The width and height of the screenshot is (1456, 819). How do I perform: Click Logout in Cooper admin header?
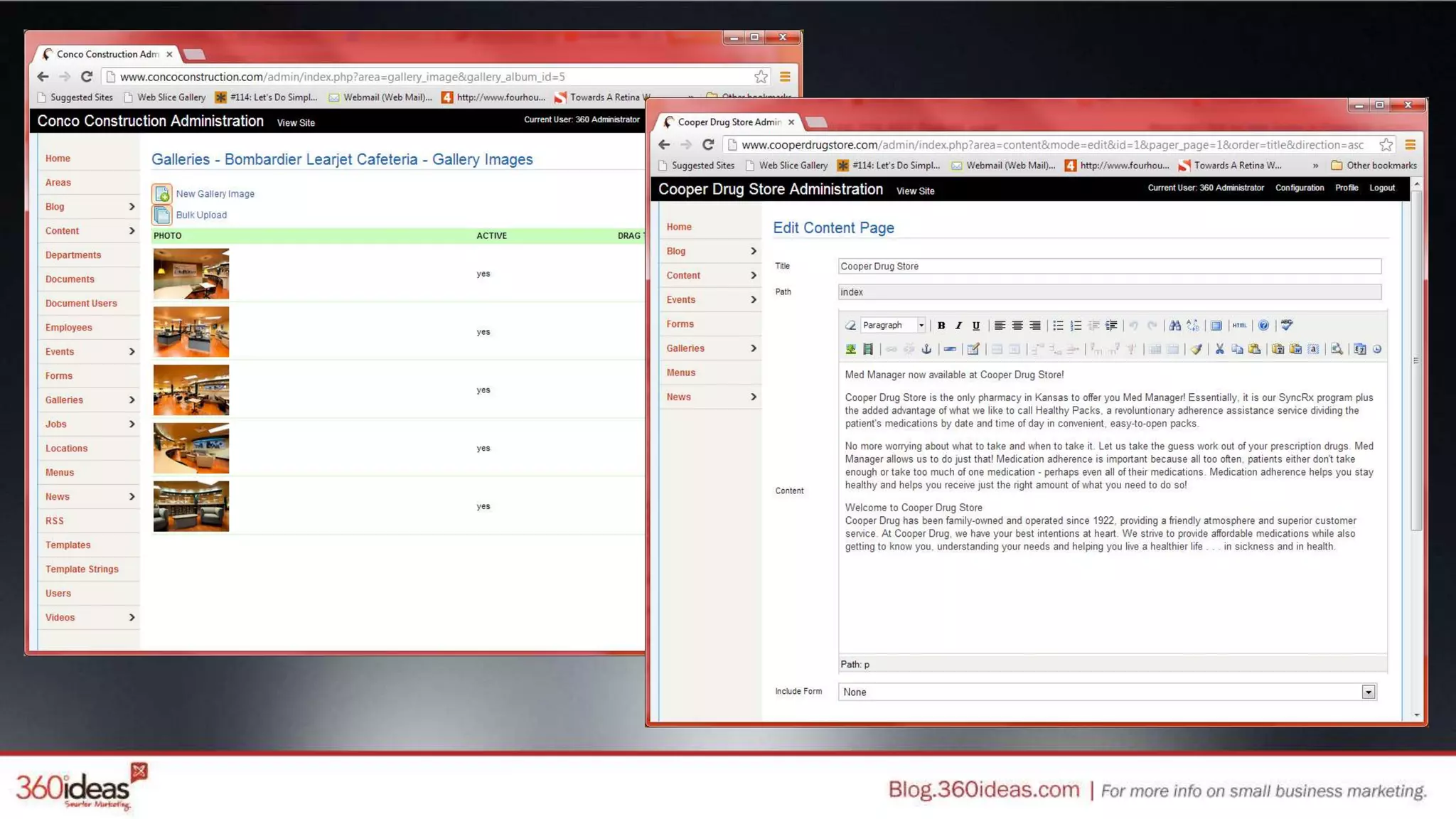tap(1381, 188)
